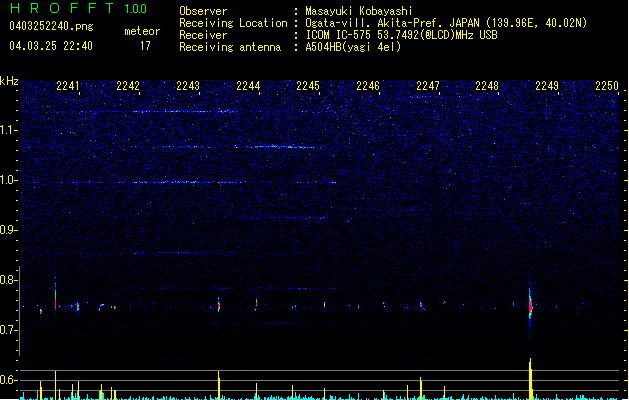Click the meteor count value 17
629x400 pixels.
145,46
